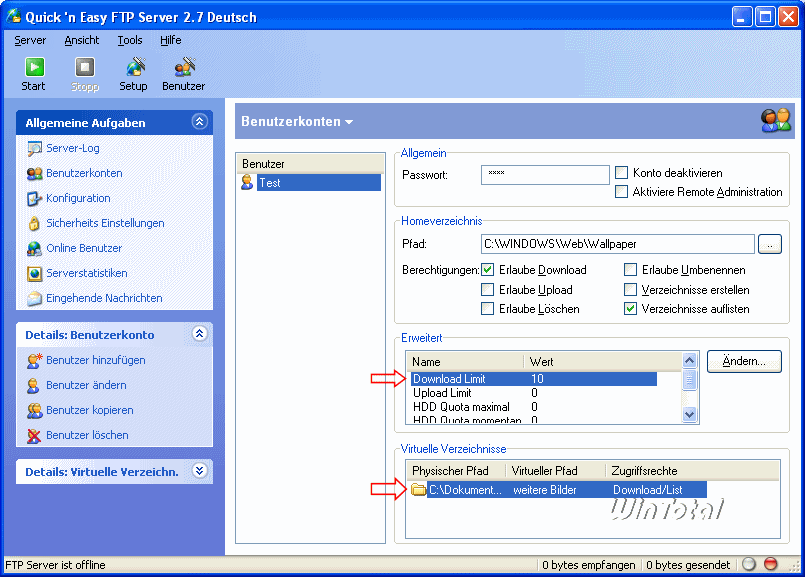Check Verzeichnisse erstellen permission

630,290
